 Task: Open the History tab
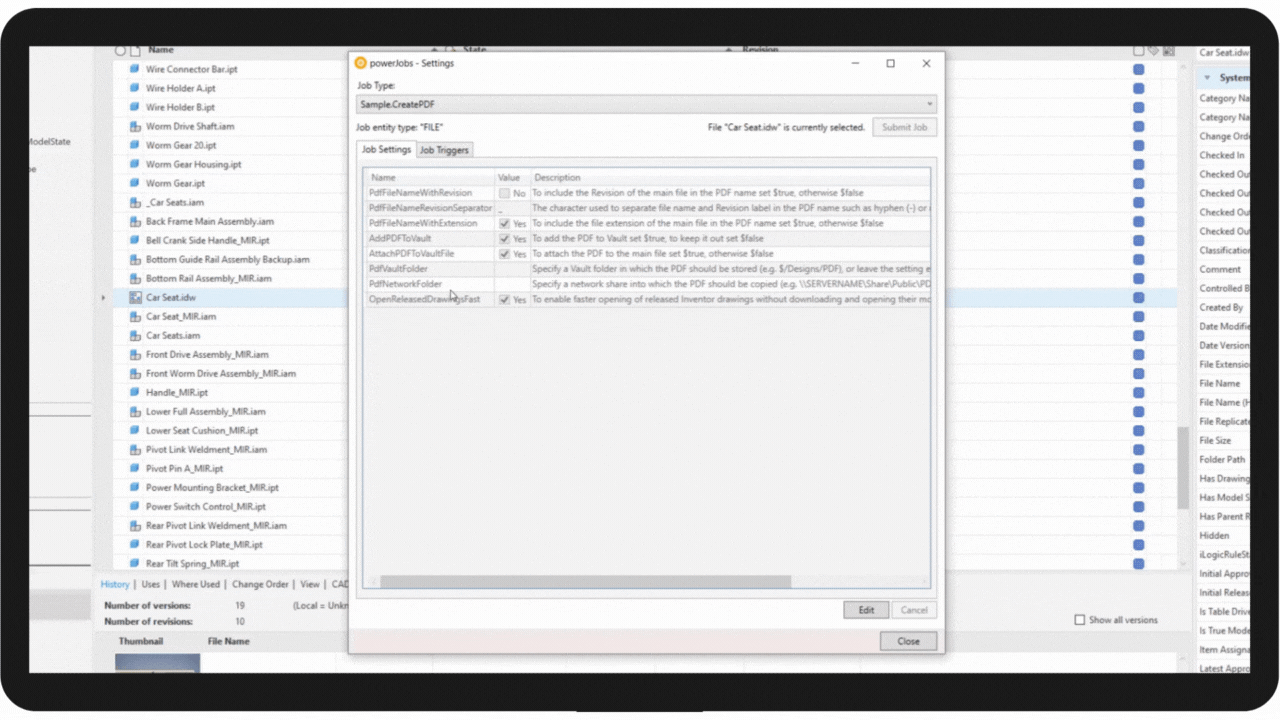(x=115, y=584)
